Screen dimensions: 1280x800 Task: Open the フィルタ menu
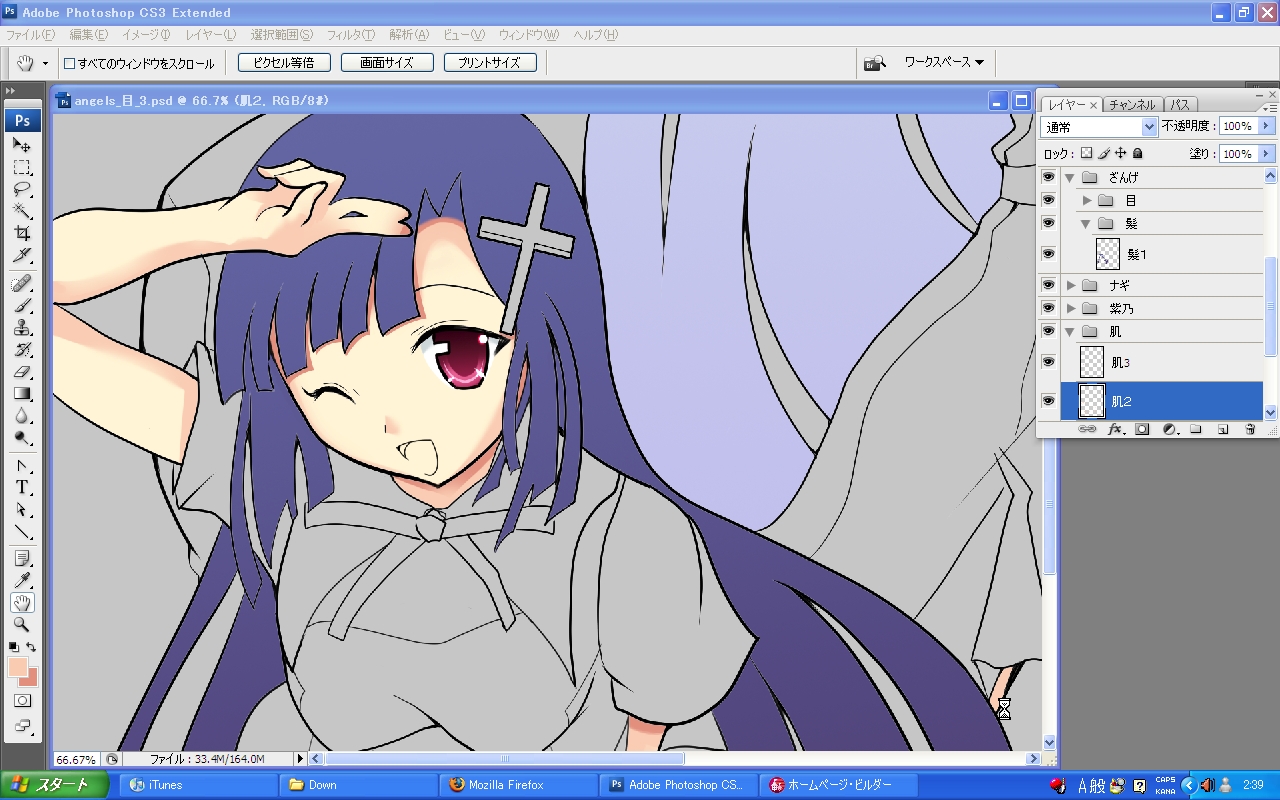(351, 35)
